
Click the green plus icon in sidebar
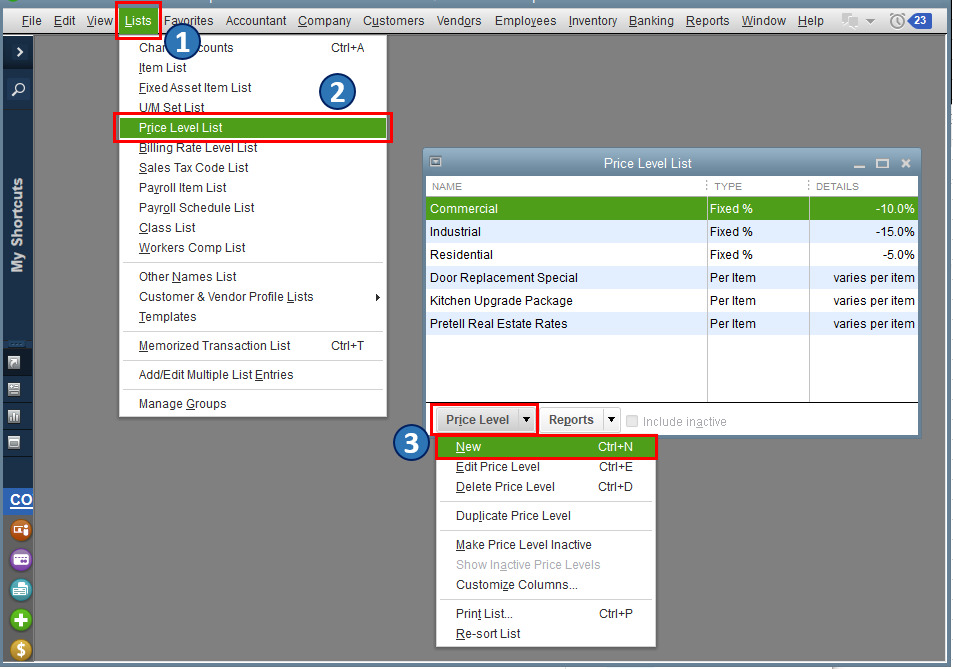coord(21,620)
